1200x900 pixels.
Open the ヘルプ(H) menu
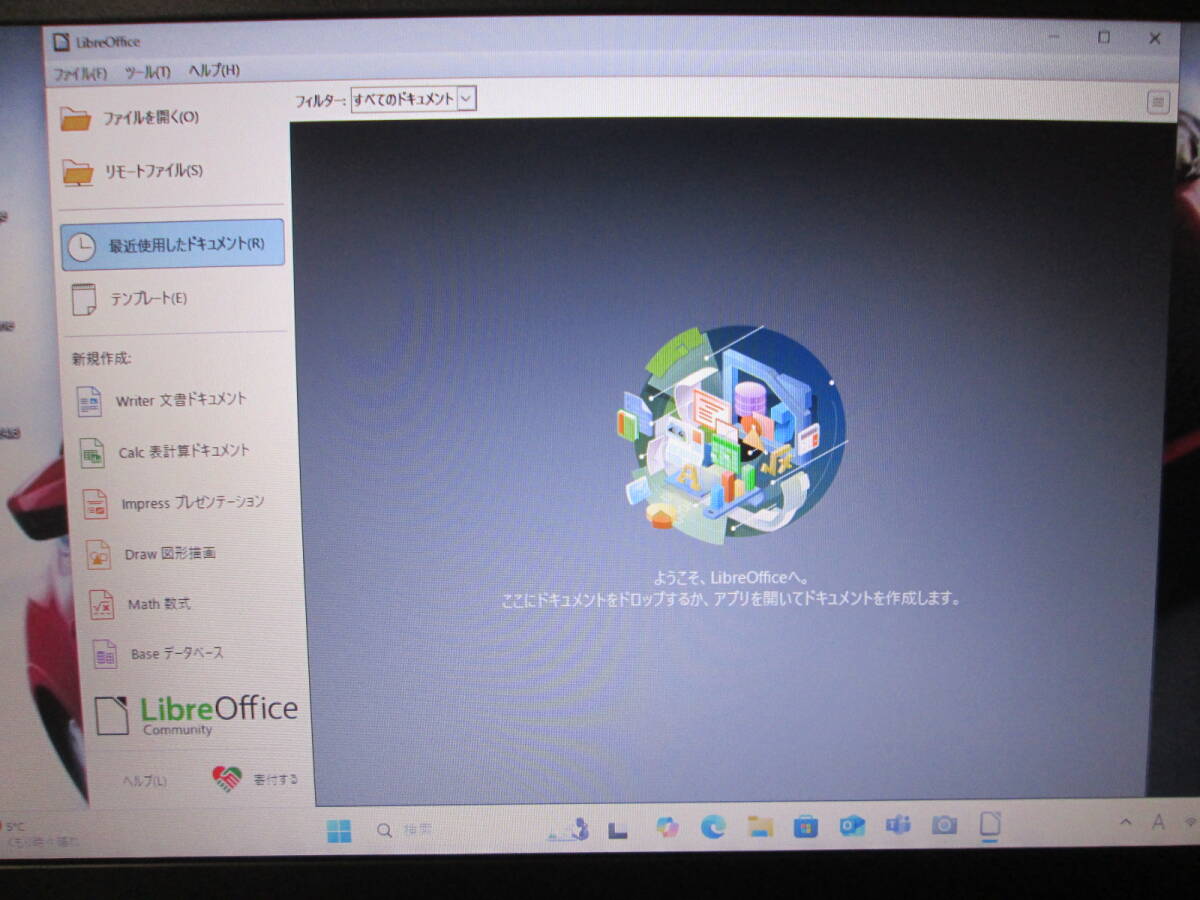pyautogui.click(x=214, y=71)
